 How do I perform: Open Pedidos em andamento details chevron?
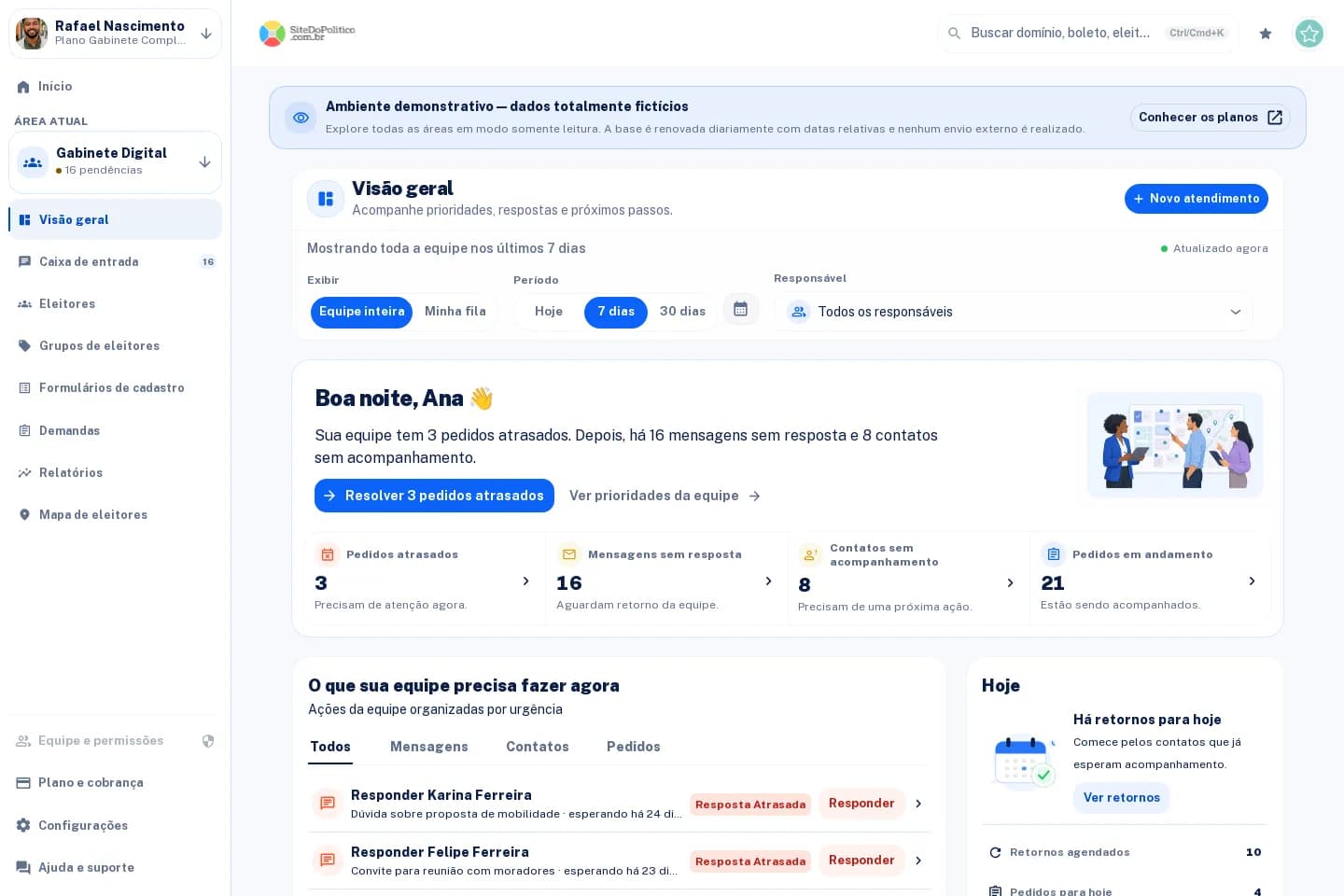coord(1252,581)
